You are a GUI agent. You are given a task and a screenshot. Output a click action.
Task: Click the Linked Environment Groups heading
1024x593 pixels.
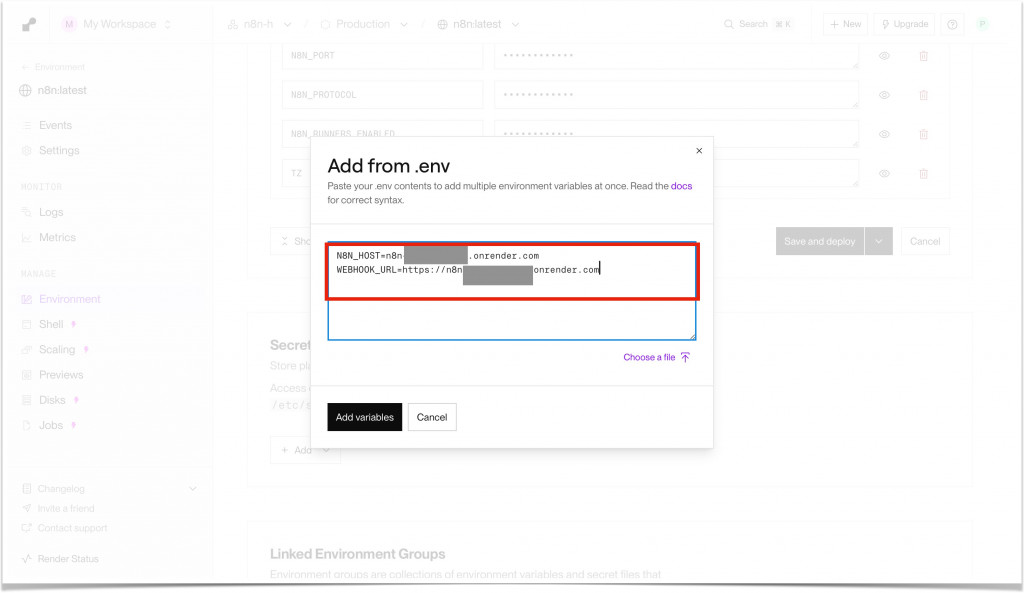357,554
